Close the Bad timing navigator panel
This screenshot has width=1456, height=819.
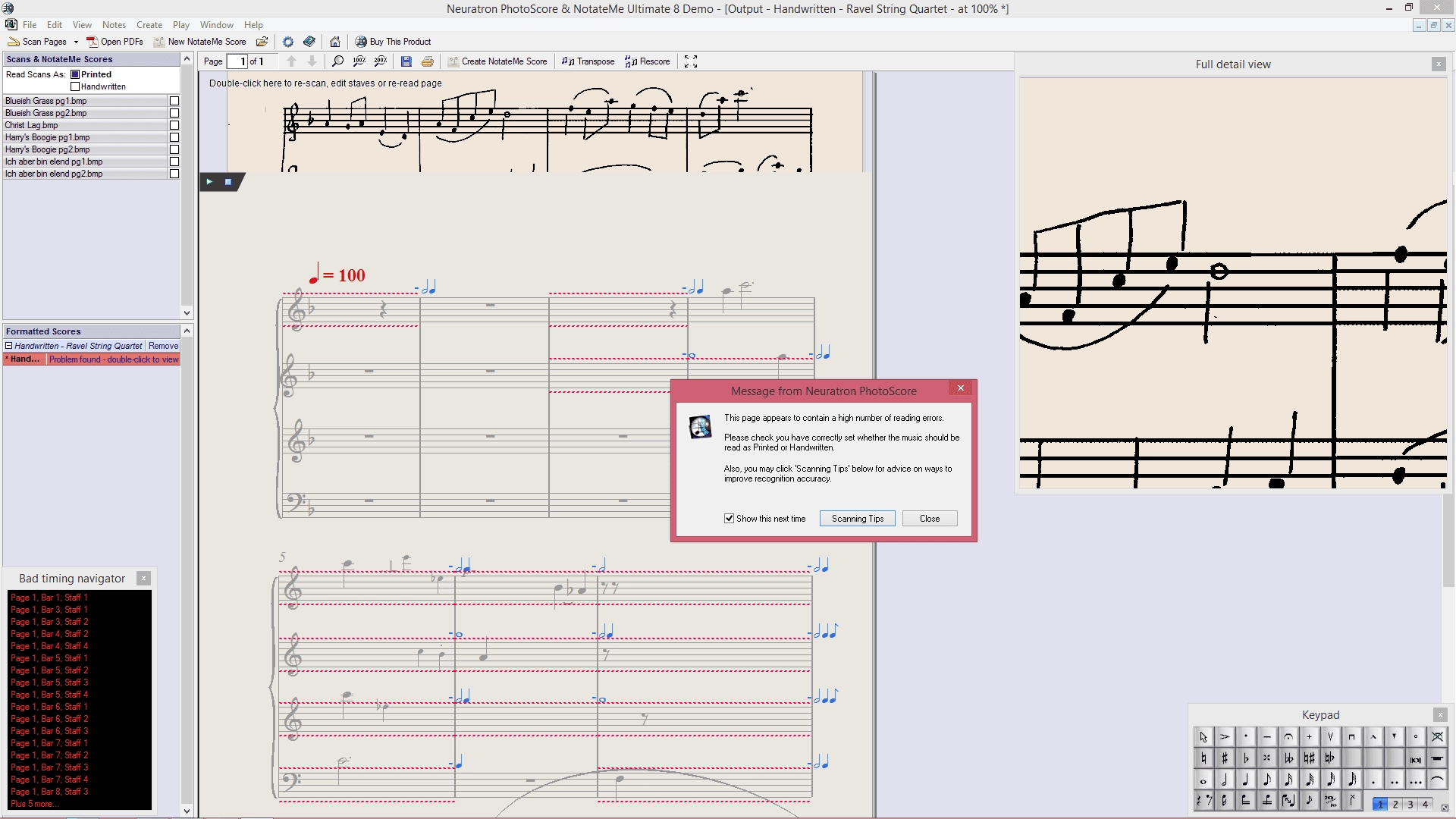tap(143, 579)
